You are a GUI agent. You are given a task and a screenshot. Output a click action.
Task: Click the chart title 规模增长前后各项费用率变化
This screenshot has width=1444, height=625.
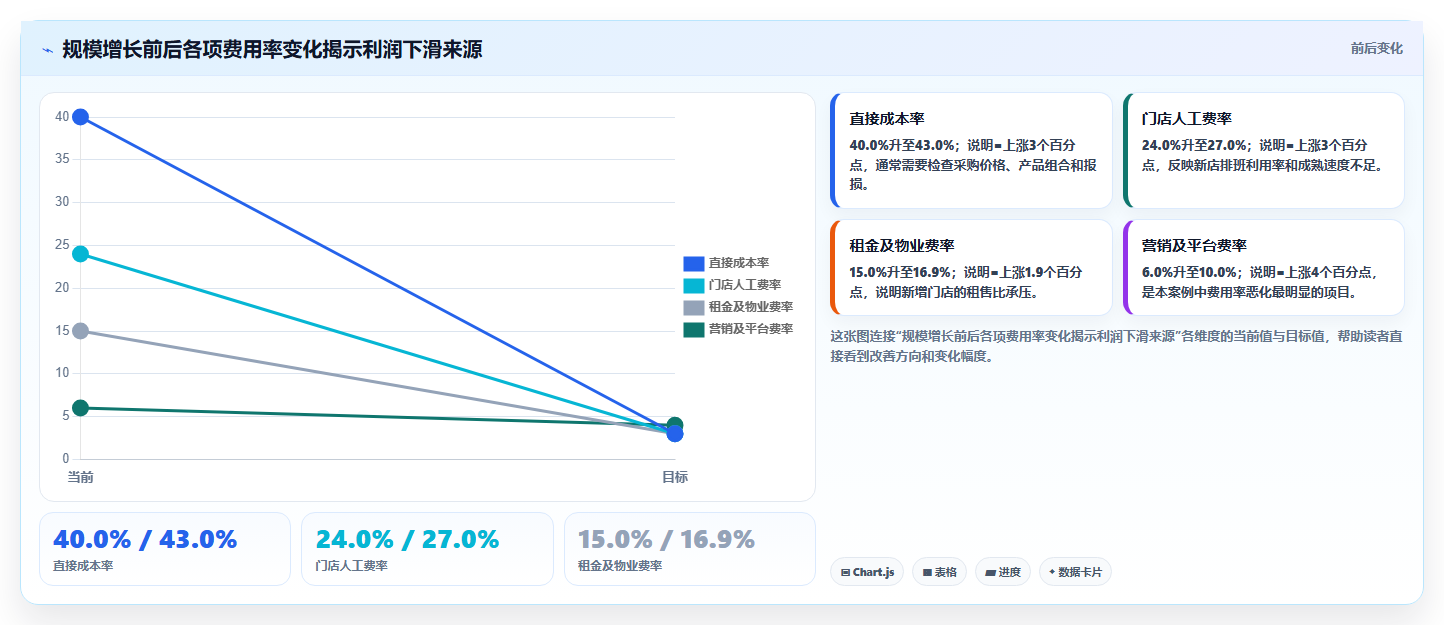(x=272, y=50)
